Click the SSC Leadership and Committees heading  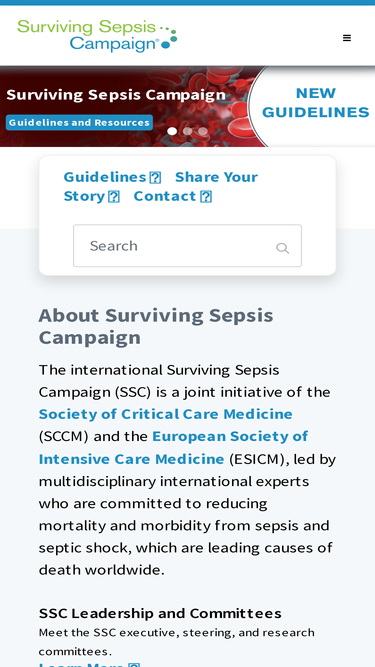click(160, 613)
